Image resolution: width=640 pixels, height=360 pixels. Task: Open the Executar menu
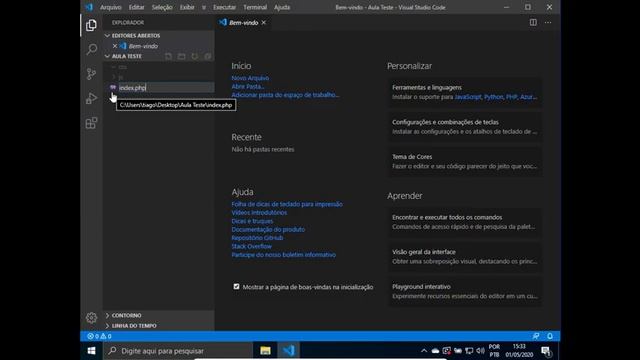pyautogui.click(x=224, y=7)
